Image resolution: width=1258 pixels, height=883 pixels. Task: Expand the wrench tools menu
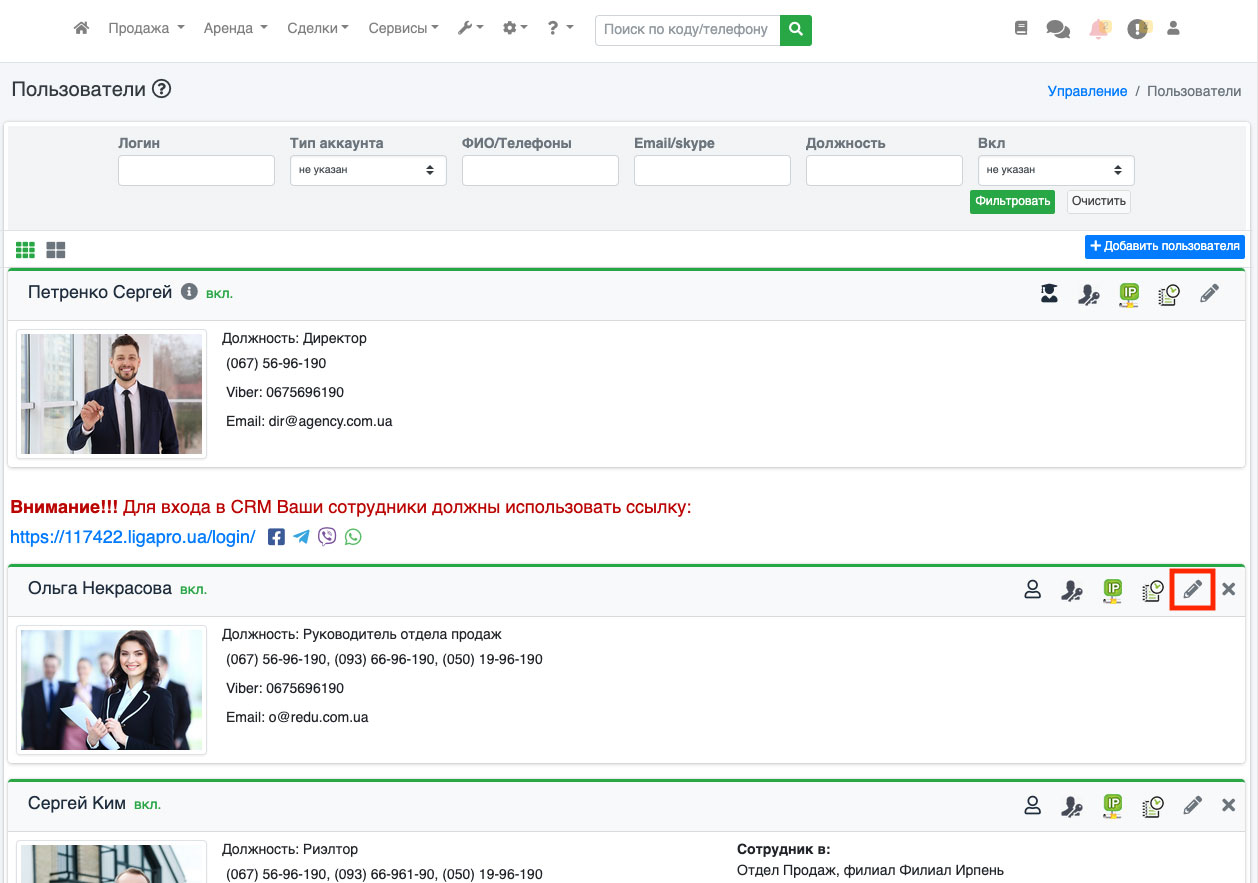470,29
